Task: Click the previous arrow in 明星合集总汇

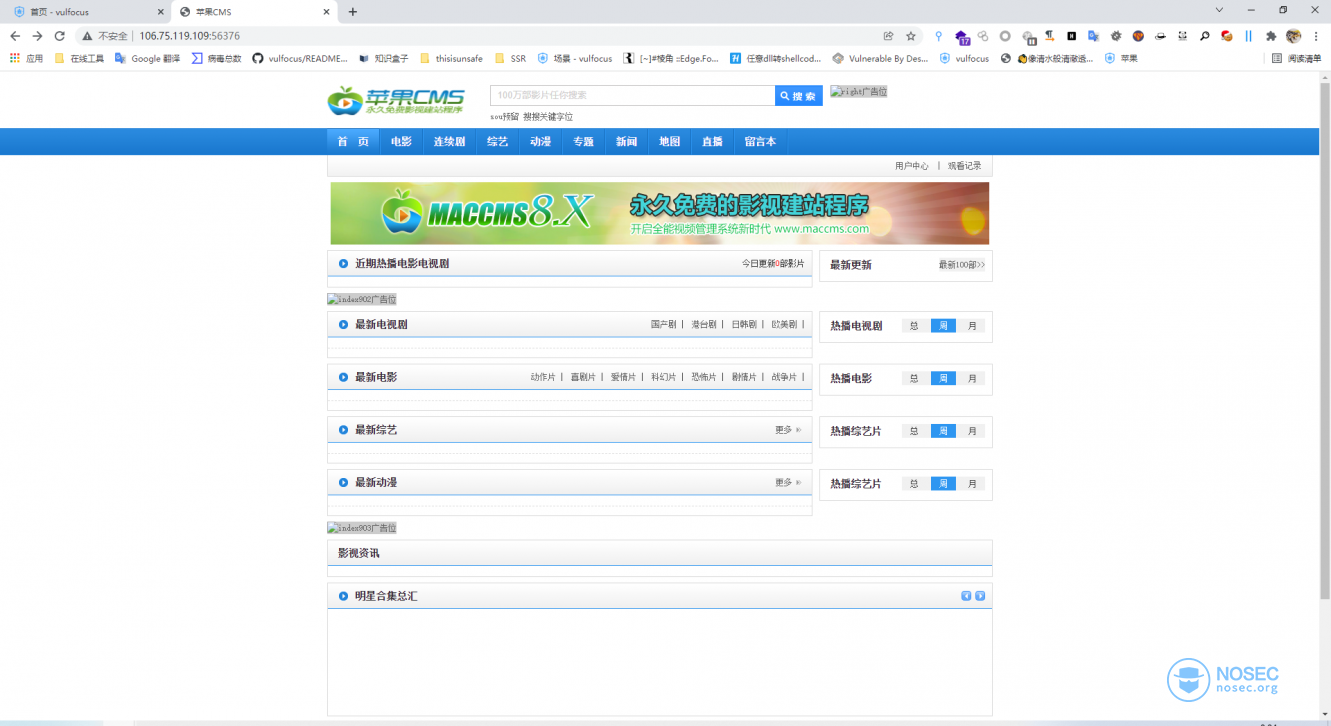Action: 966,596
